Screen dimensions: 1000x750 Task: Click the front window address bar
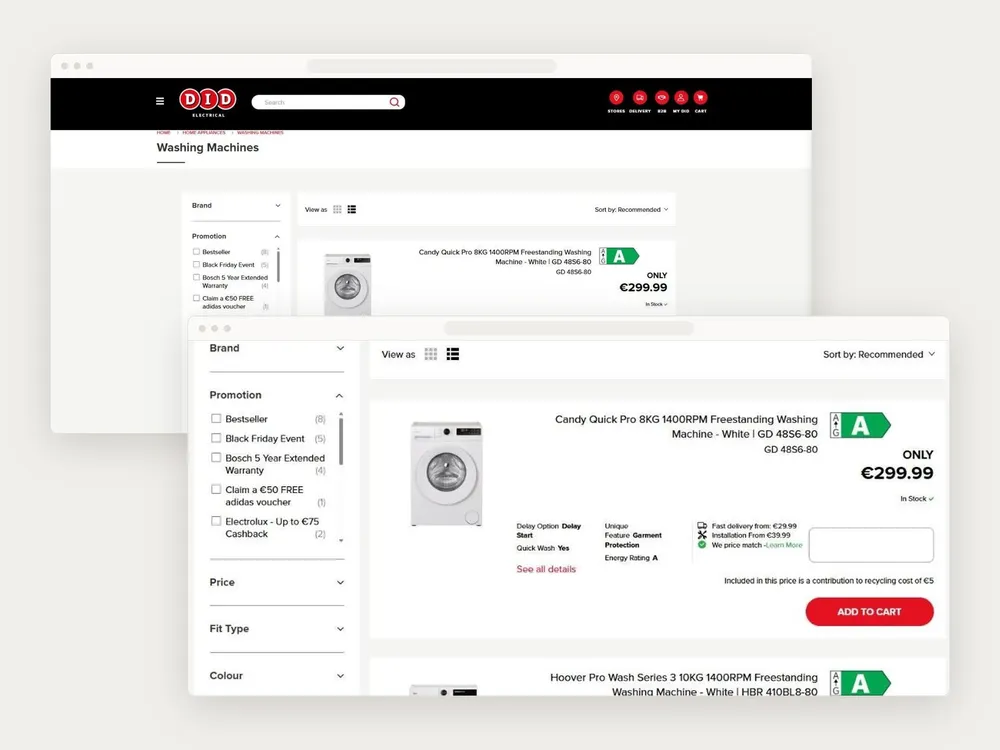[x=568, y=328]
